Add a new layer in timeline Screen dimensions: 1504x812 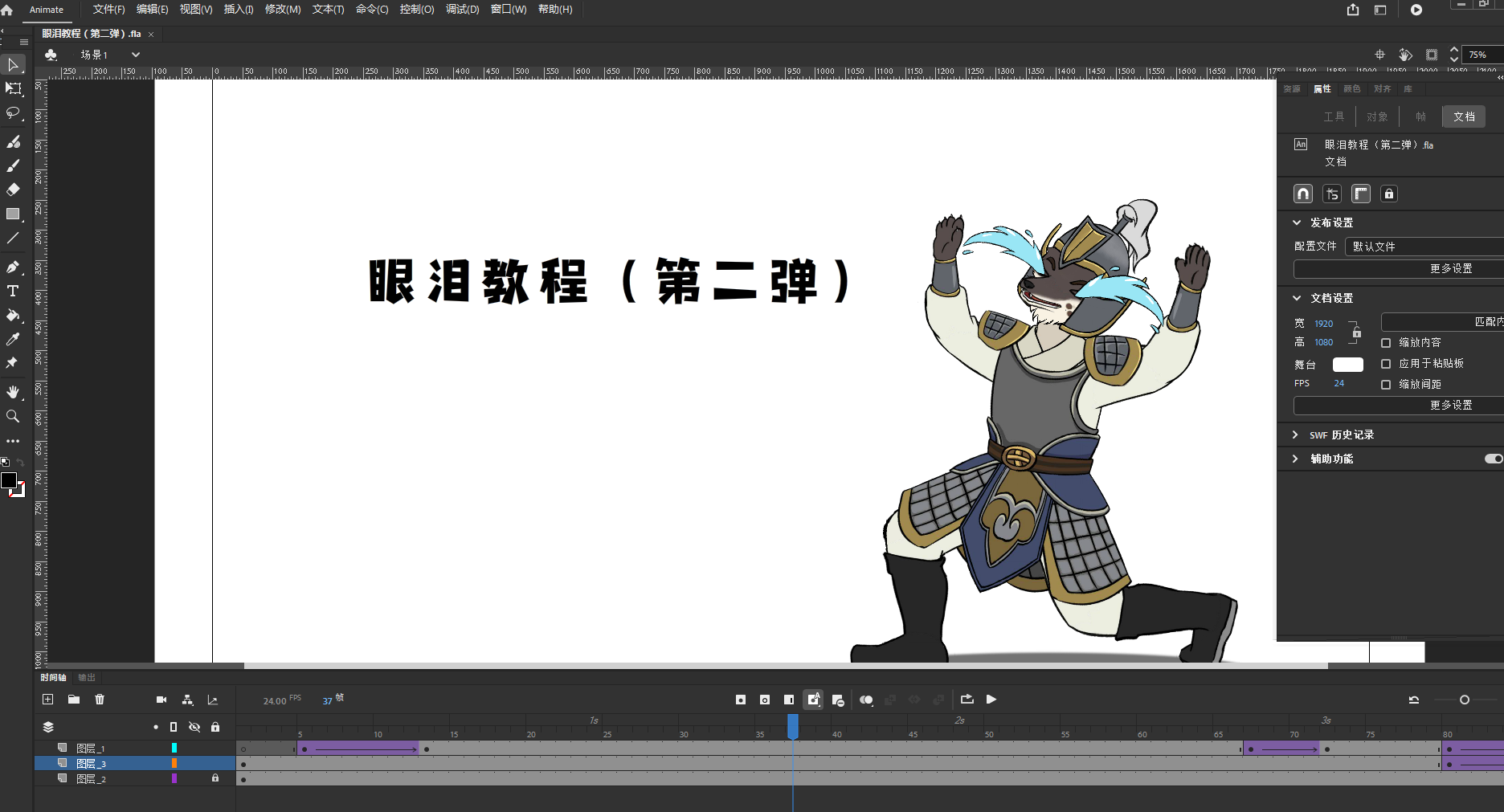coord(47,700)
